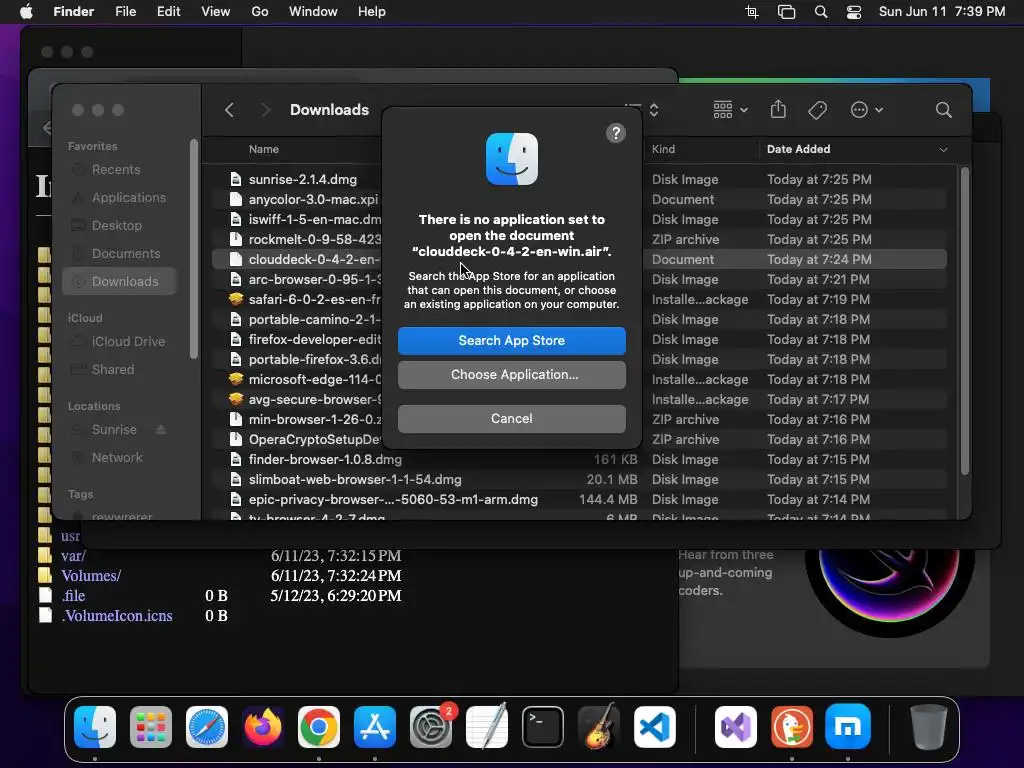
Task: Select anycolor-3.0-mac.xpi file
Action: [579, 199]
